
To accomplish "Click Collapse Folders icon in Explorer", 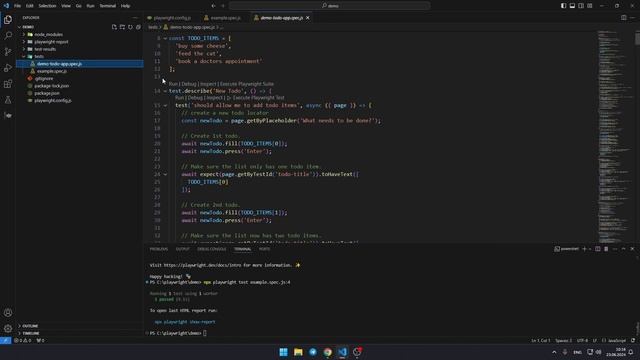I will click(x=138, y=27).
